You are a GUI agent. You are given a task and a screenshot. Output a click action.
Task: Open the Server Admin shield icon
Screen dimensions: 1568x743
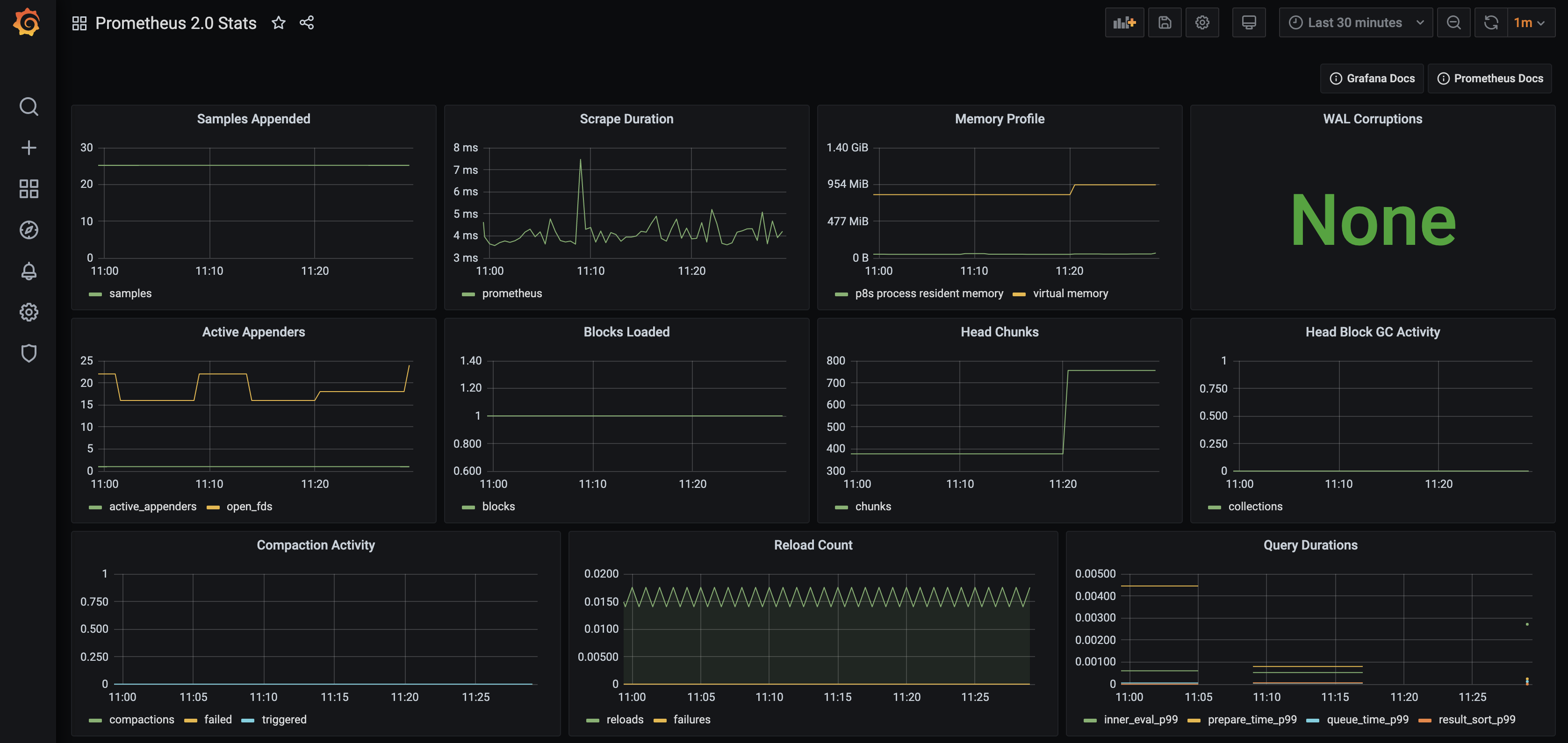coord(29,354)
